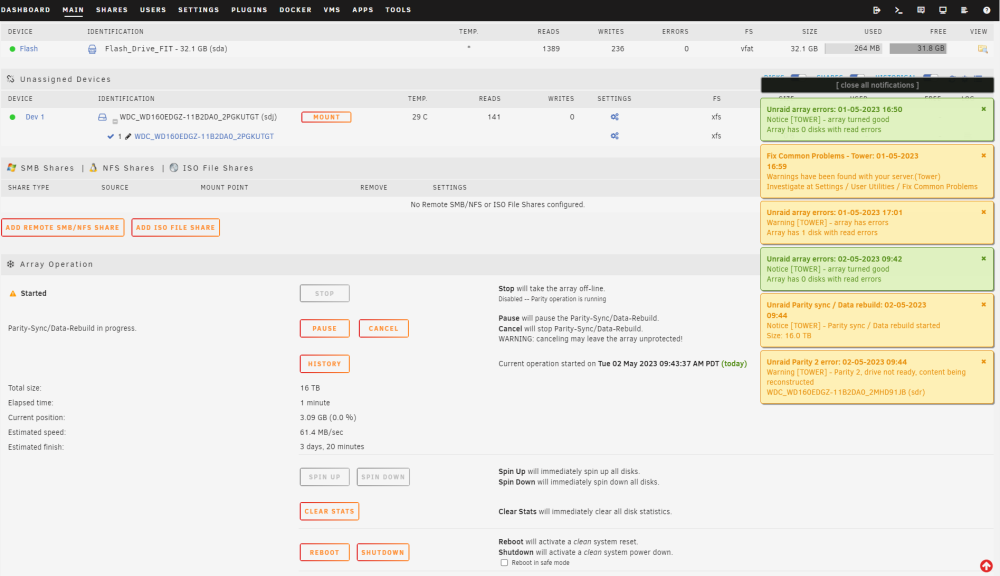This screenshot has width=1000, height=576.
Task: Open the Dev 1 device link
Action: [34, 117]
